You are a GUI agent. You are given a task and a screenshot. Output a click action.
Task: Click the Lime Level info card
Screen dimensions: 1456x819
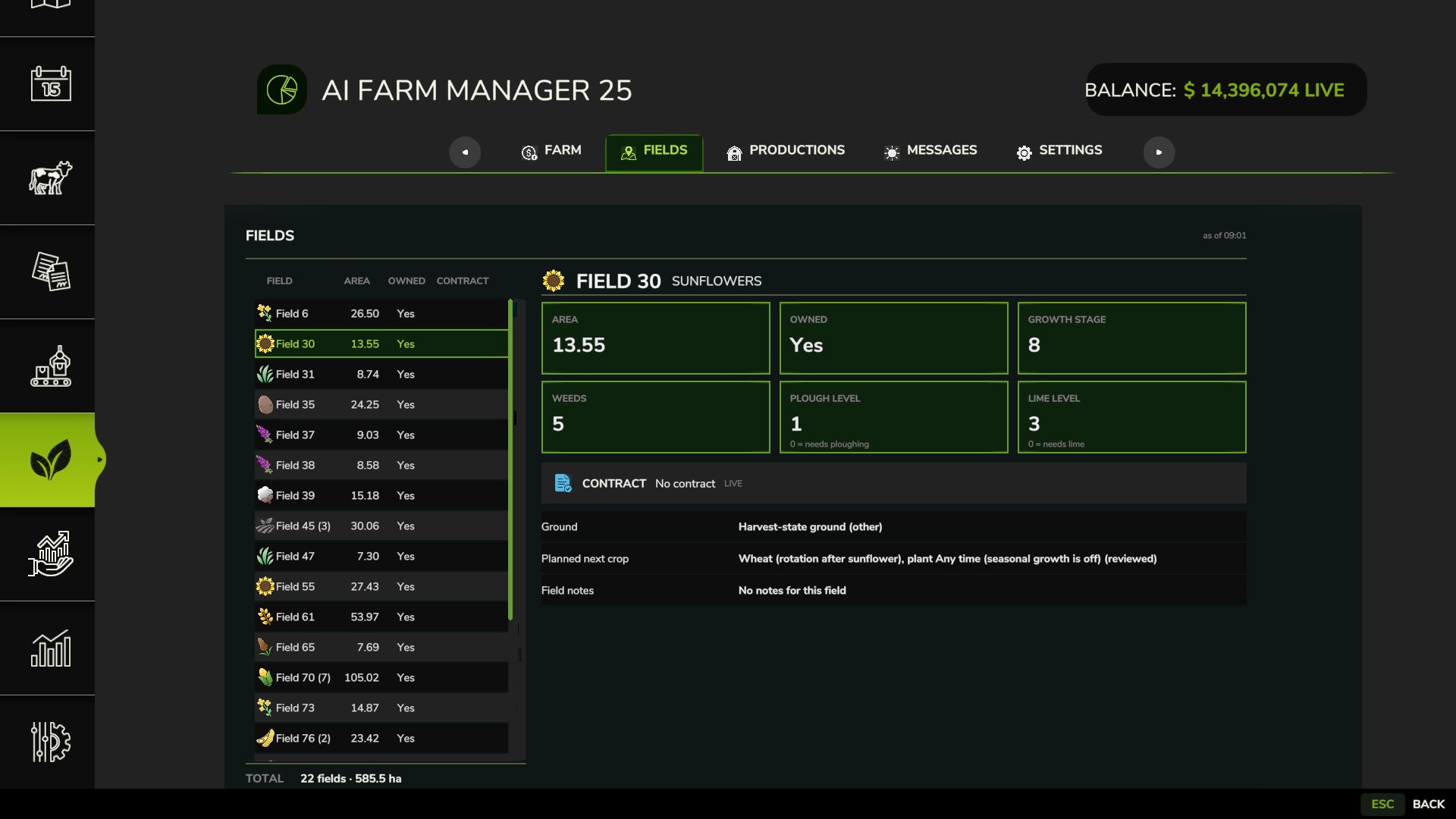1131,417
